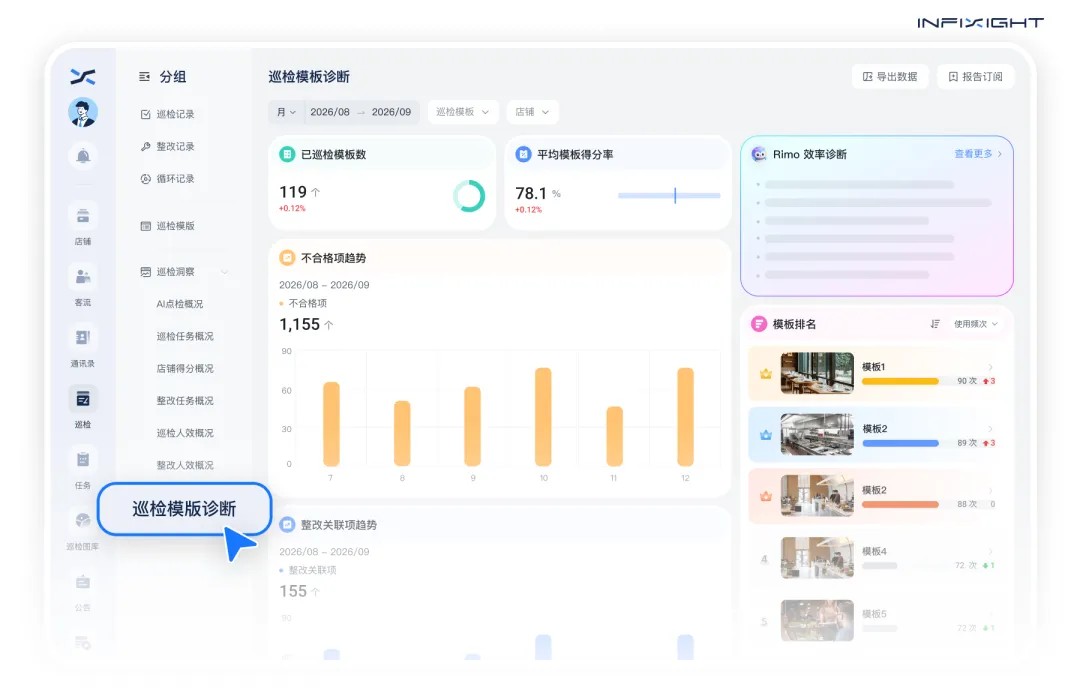Click the donut chart in 已巡检模板数 card
The width and height of the screenshot is (1080, 696).
pos(469,196)
